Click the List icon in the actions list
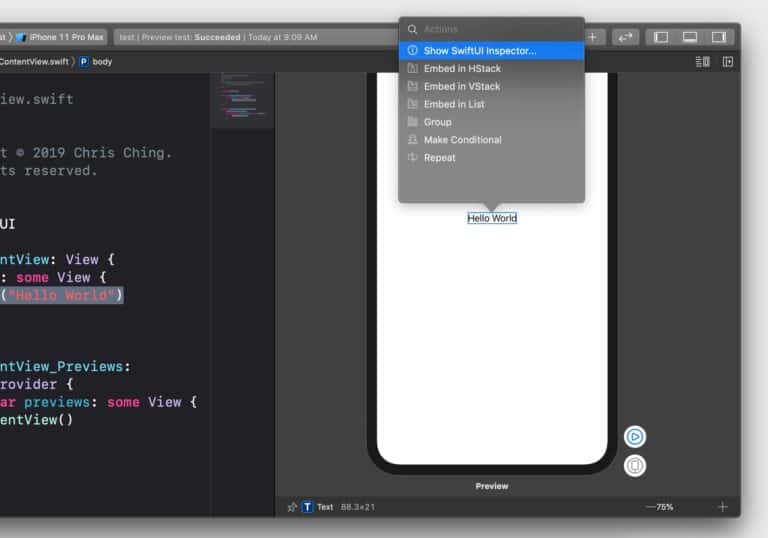This screenshot has height=538, width=768. click(412, 104)
